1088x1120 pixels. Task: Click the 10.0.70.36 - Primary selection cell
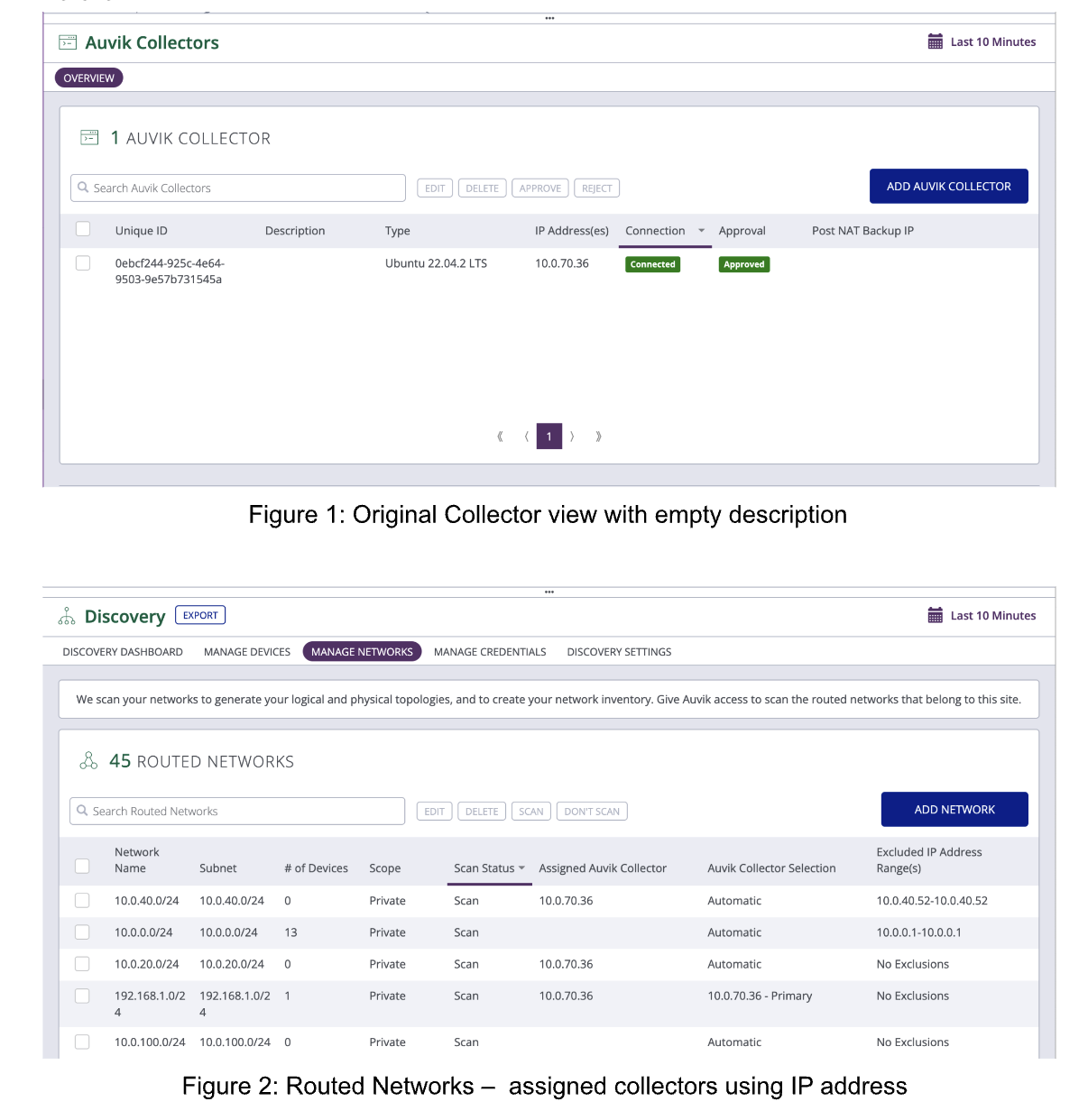click(760, 996)
